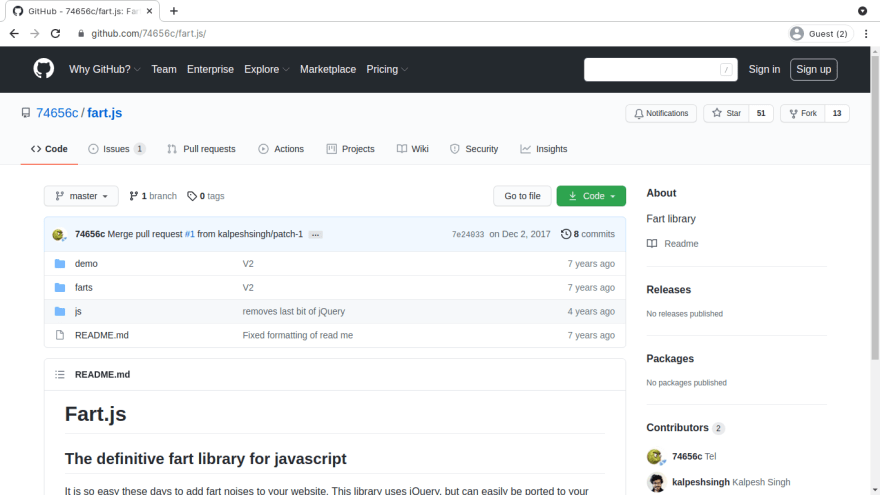The height and width of the screenshot is (495, 880).
Task: Expand commit message with ellipsis button
Action: coord(315,235)
